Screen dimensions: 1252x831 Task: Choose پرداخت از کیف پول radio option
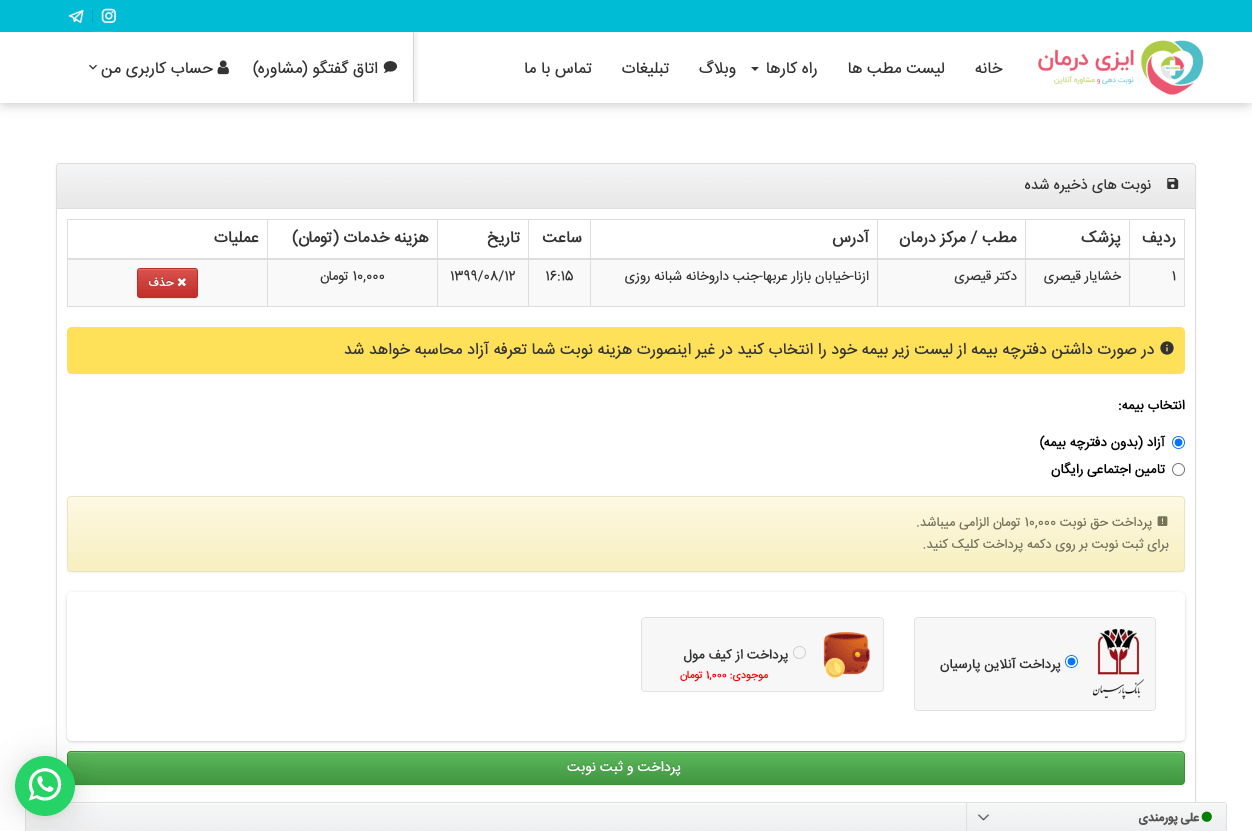point(799,653)
